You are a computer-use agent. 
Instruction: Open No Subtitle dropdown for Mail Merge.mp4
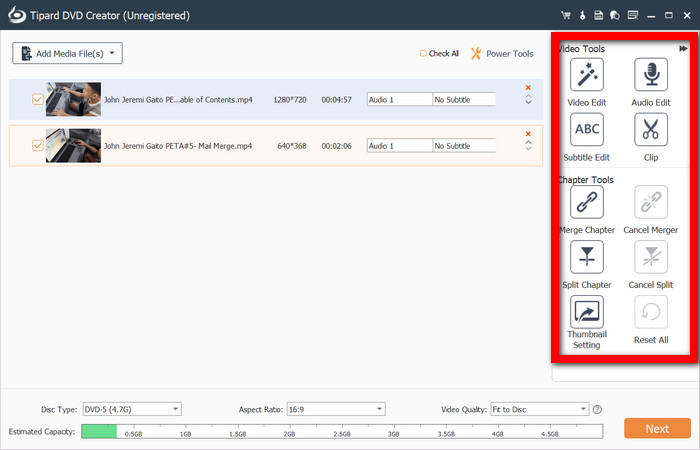[x=464, y=146]
